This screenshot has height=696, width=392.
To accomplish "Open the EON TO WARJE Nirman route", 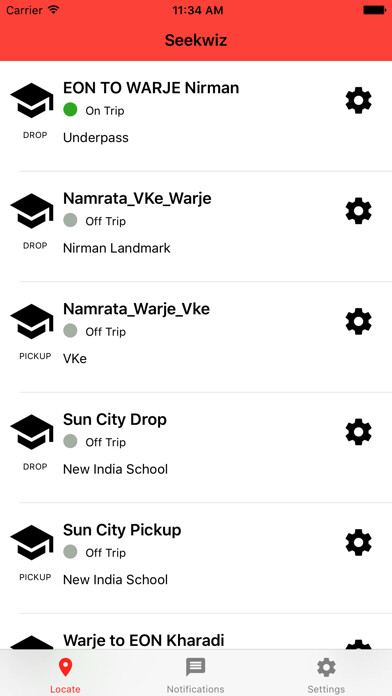I will [196, 116].
